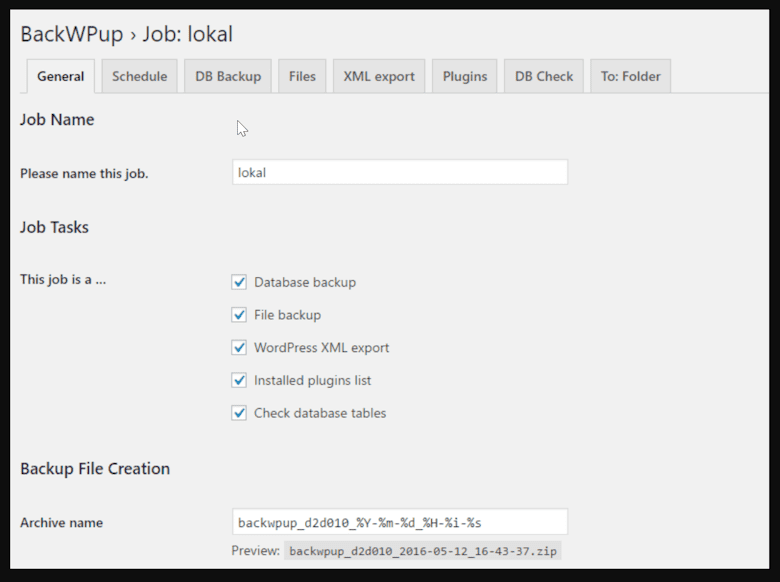Viewport: 780px width, 582px height.
Task: Select the XML export tab
Action: pyautogui.click(x=379, y=76)
